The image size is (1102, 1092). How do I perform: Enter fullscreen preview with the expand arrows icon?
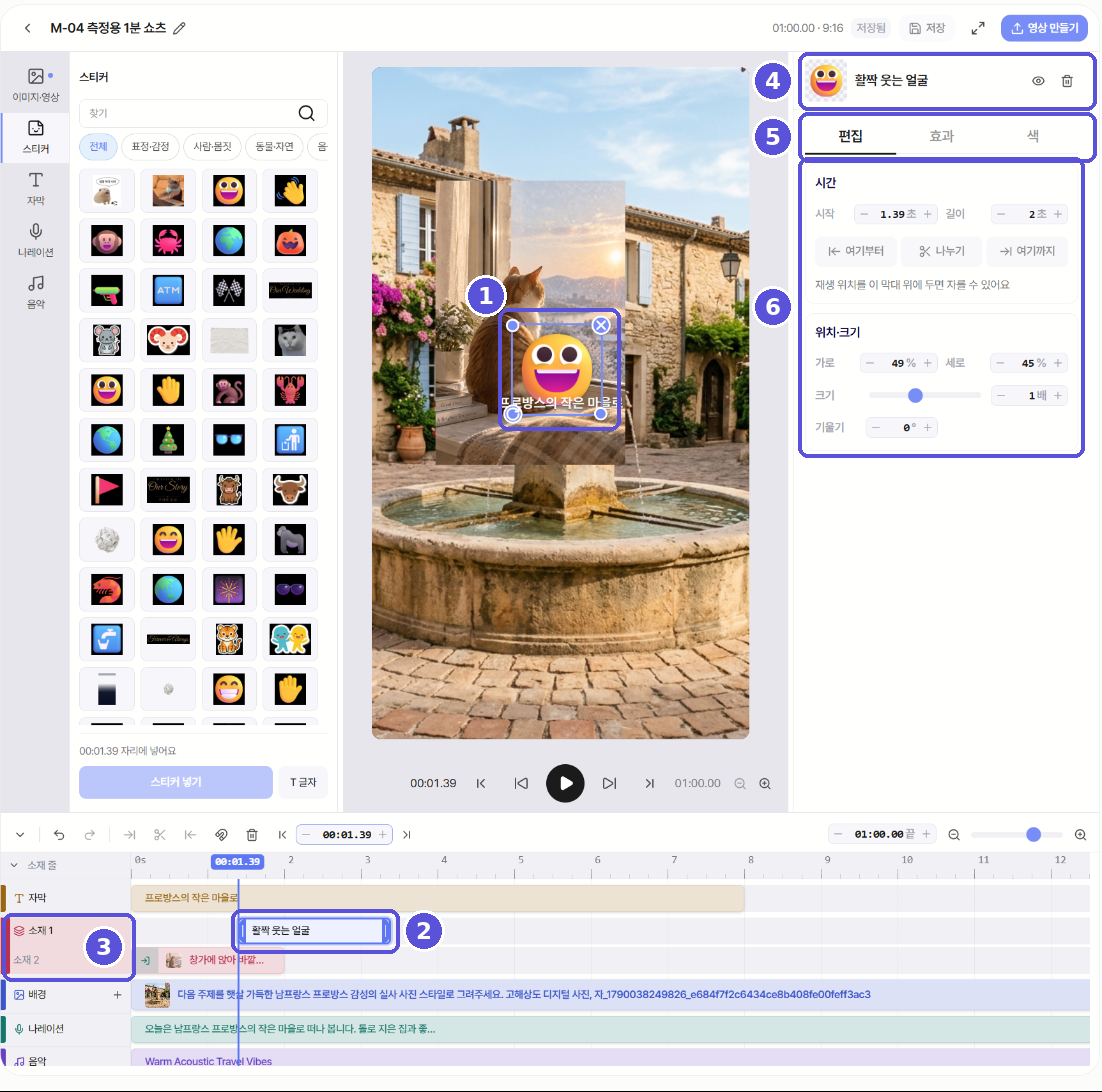click(x=978, y=28)
